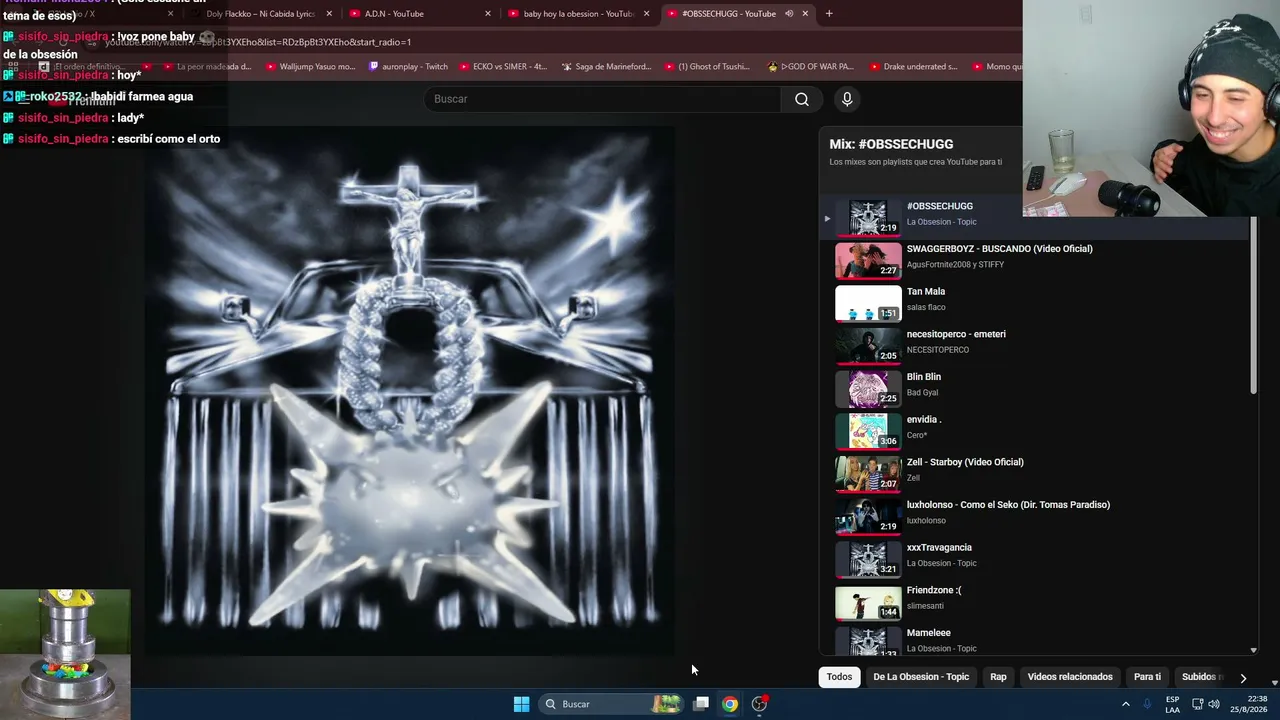Screen dimensions: 1280x720
Task: Show more filter chips with right arrow
Action: click(1243, 678)
